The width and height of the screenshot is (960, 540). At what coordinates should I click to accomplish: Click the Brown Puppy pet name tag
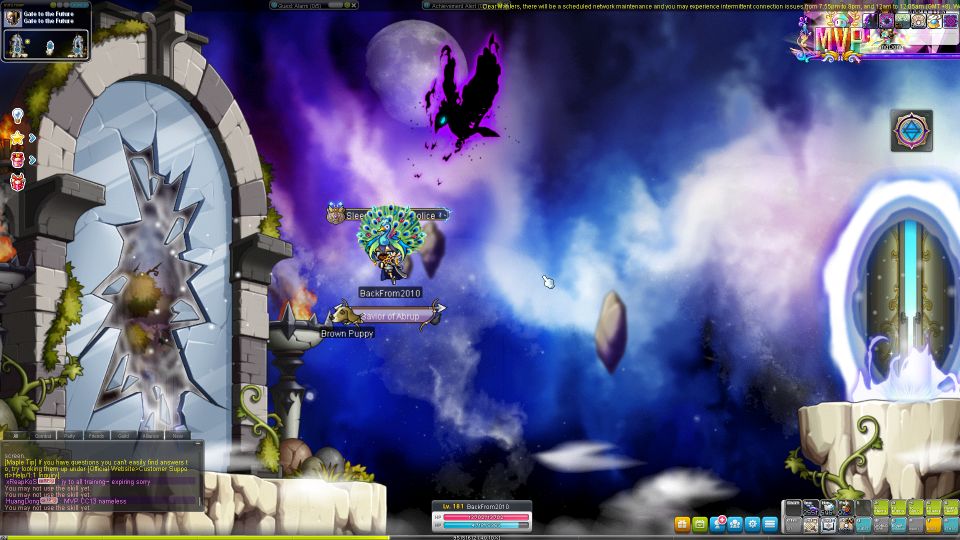347,334
